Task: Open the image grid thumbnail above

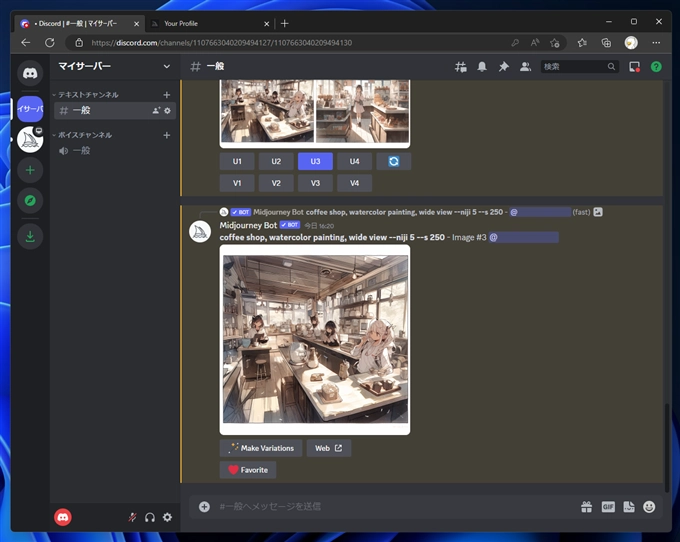Action: (315, 113)
